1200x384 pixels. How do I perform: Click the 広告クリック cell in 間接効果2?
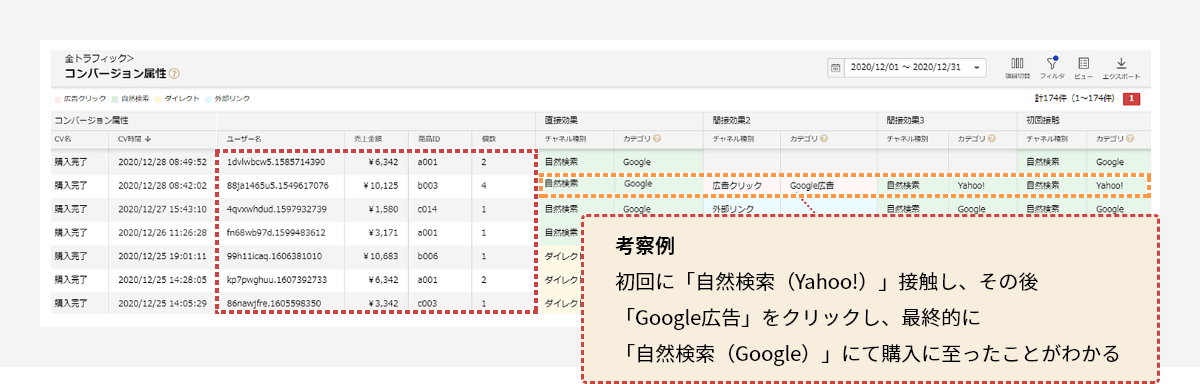(x=737, y=185)
